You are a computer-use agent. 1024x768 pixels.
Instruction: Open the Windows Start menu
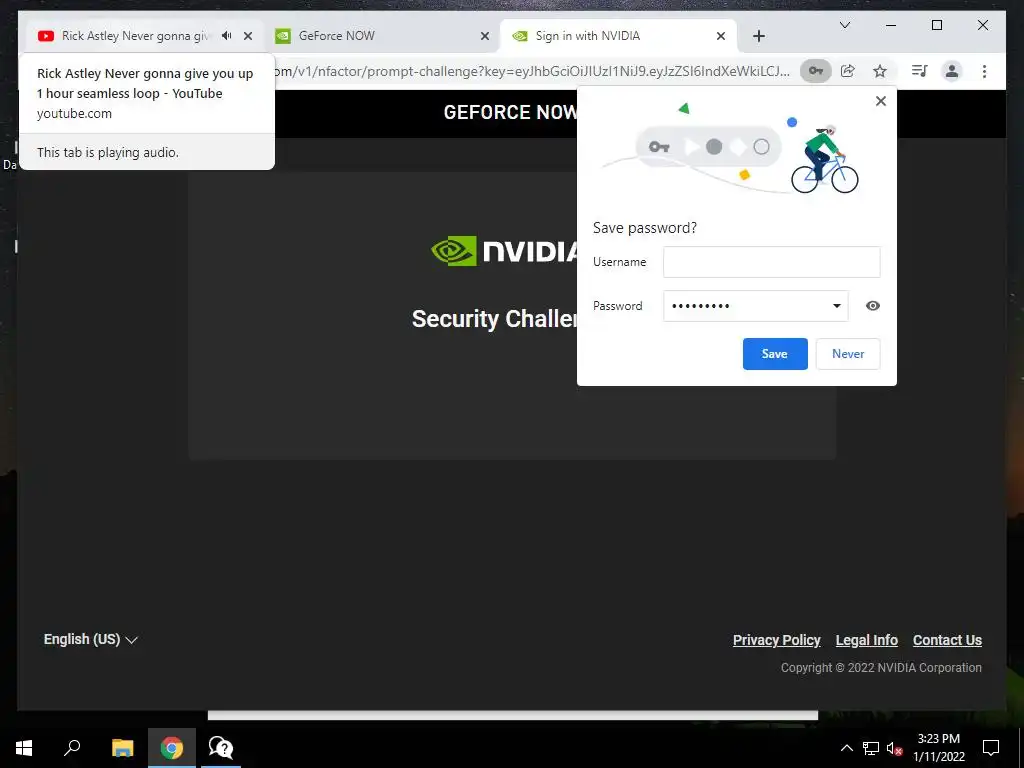coord(24,748)
